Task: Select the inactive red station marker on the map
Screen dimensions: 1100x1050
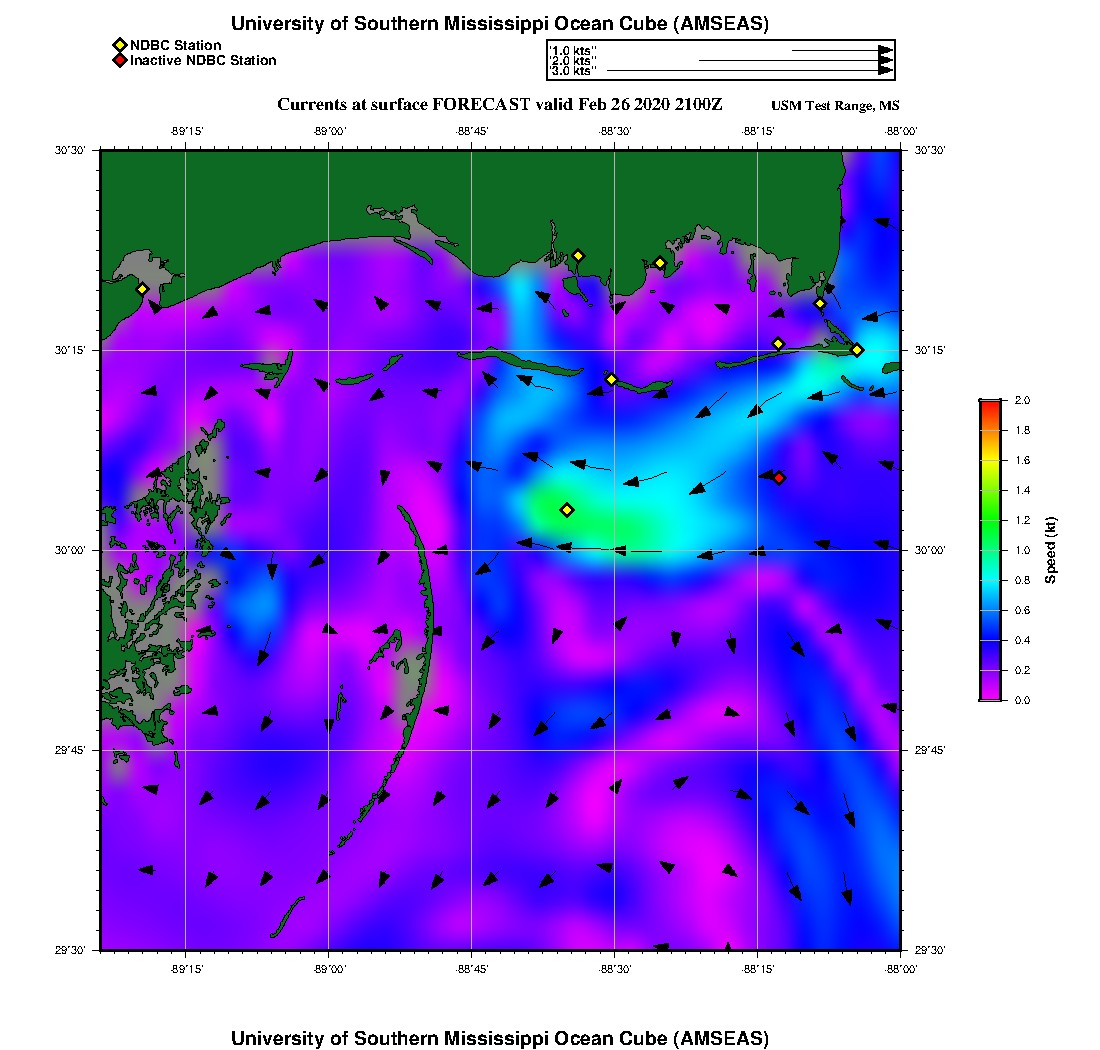Action: pyautogui.click(x=779, y=478)
